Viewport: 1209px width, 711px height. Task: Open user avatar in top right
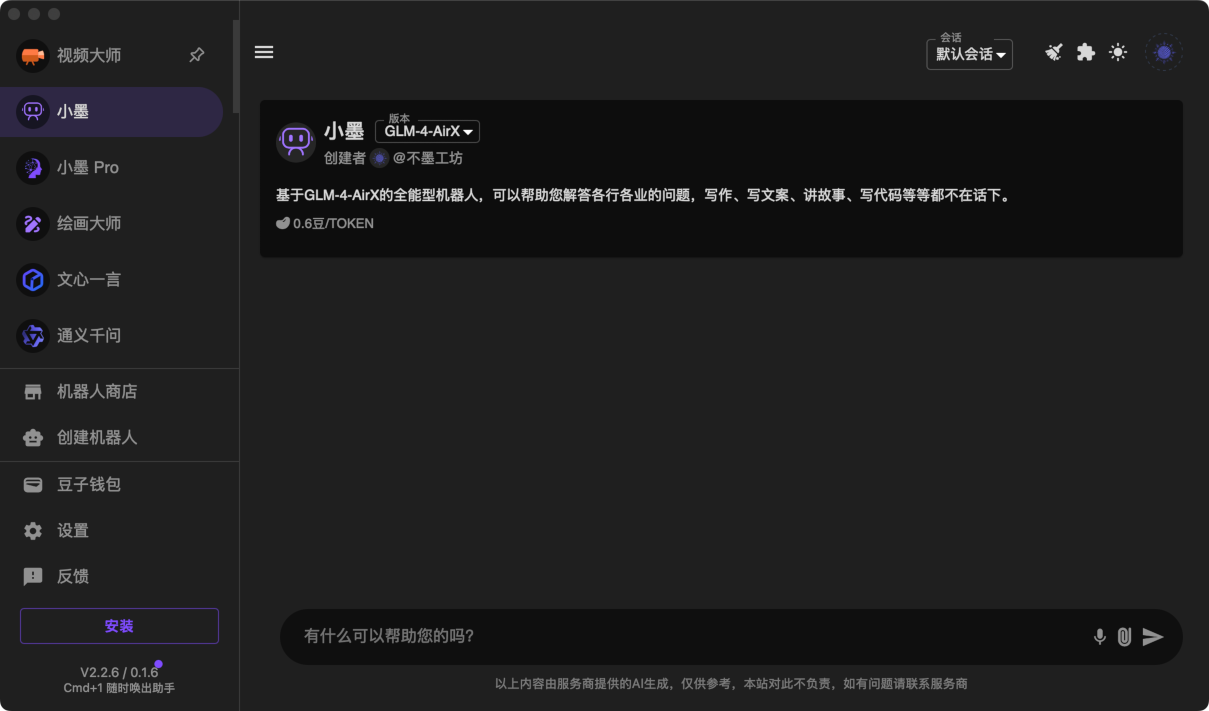coord(1164,52)
